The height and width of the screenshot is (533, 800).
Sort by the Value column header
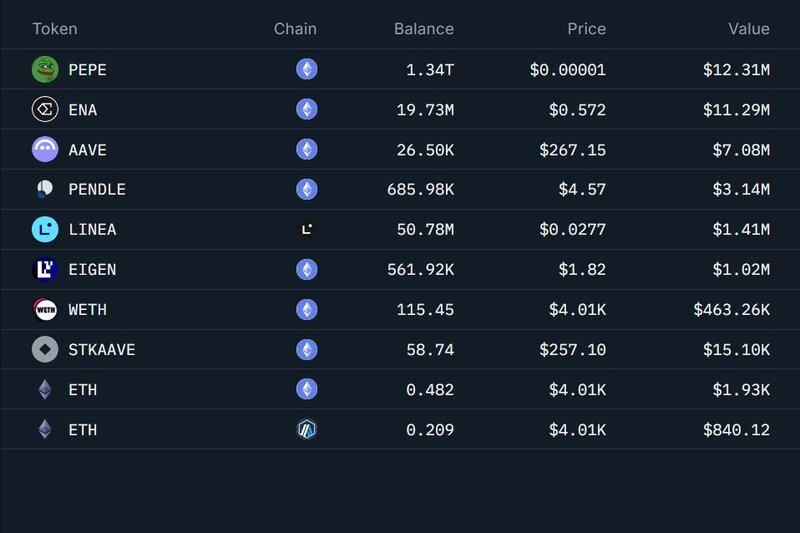[748, 29]
